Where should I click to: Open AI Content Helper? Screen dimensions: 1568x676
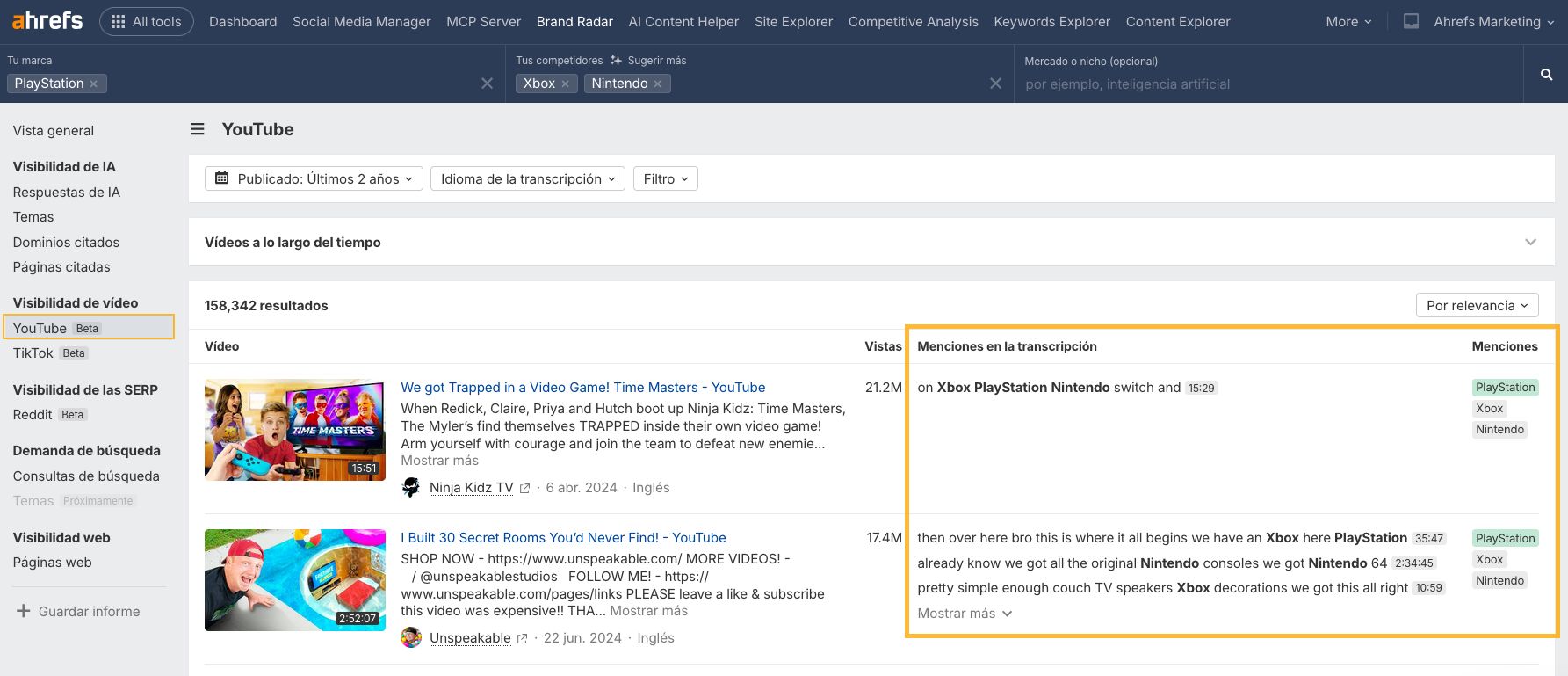683,21
